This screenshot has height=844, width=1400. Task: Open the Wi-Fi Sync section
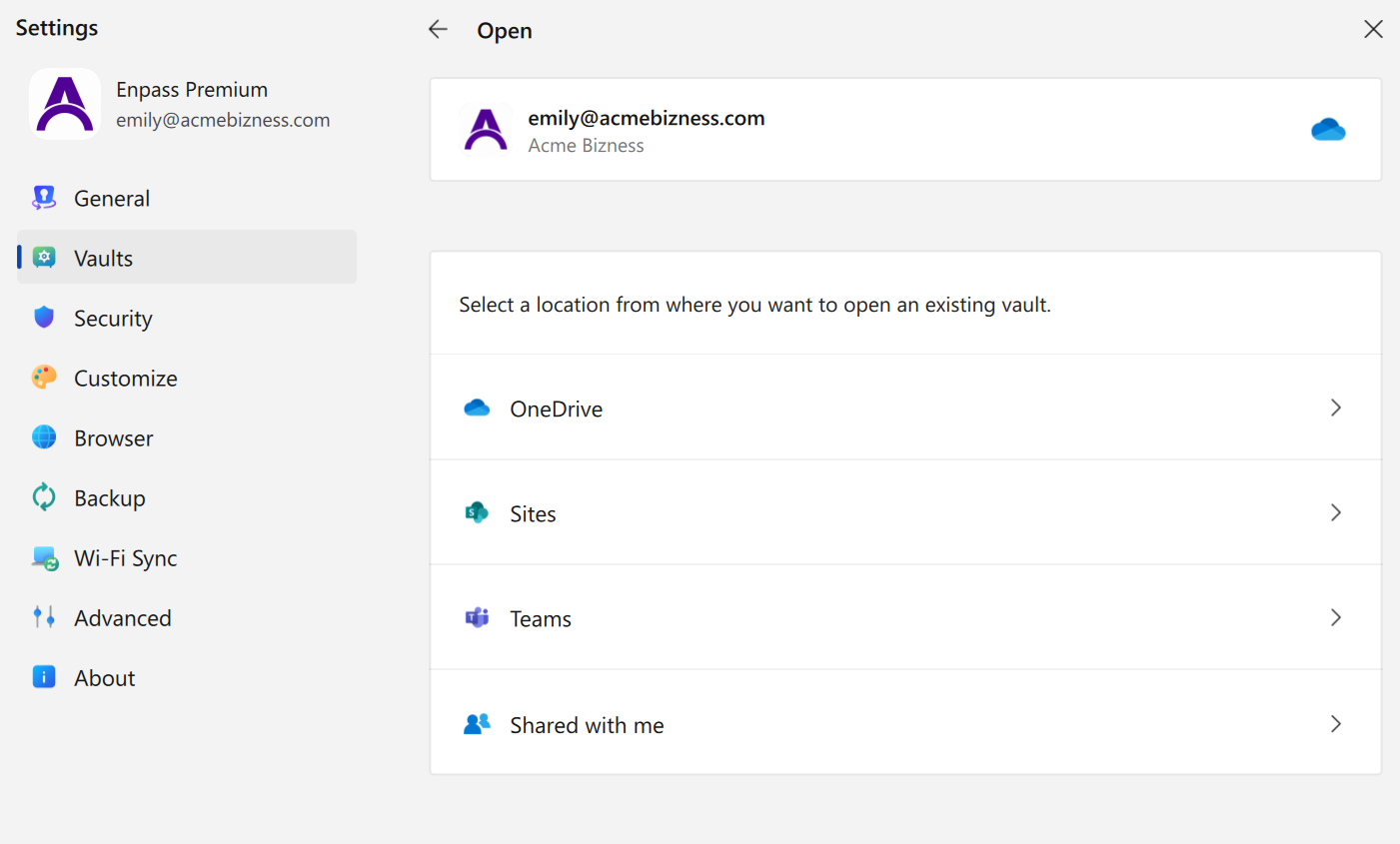click(x=187, y=557)
